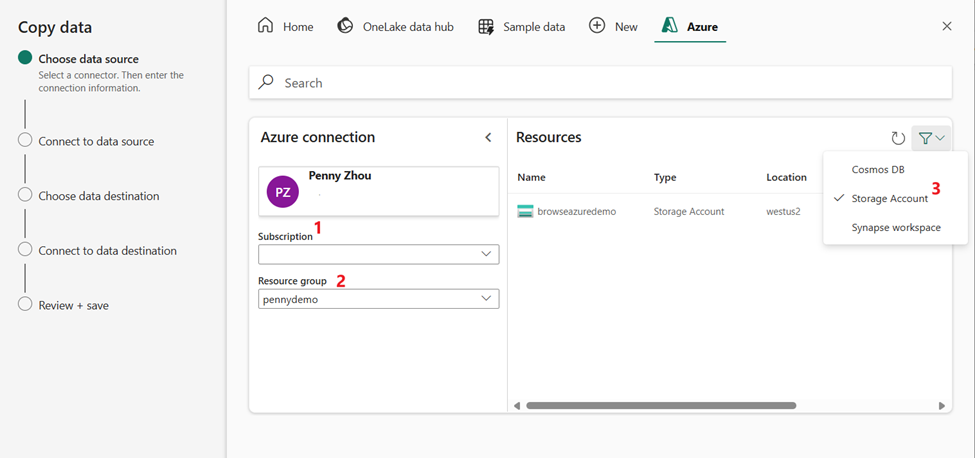Screen dimensions: 975x458
Task: Close the Copy data dialog
Action: pos(946,26)
